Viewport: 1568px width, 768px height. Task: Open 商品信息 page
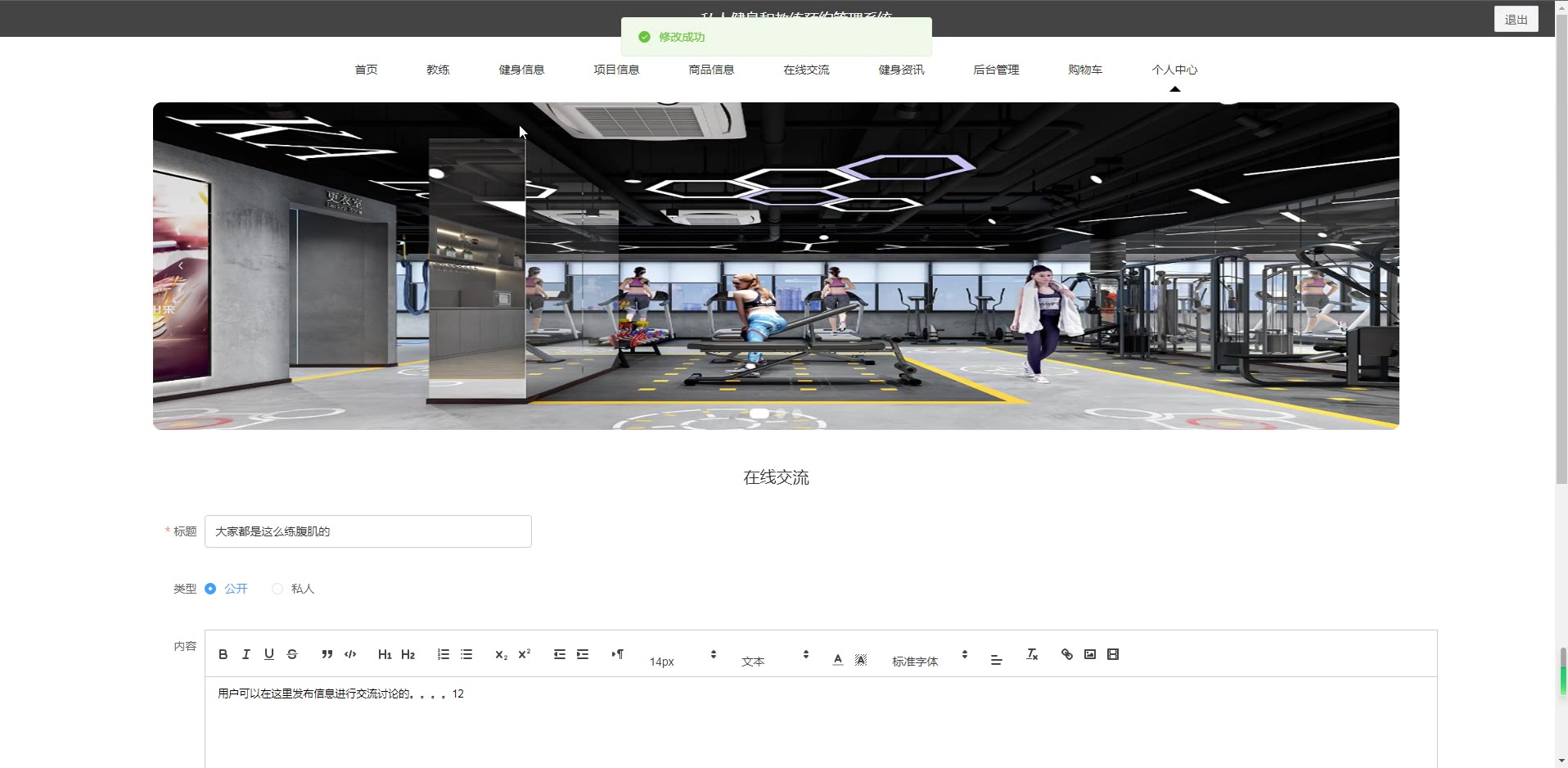711,70
